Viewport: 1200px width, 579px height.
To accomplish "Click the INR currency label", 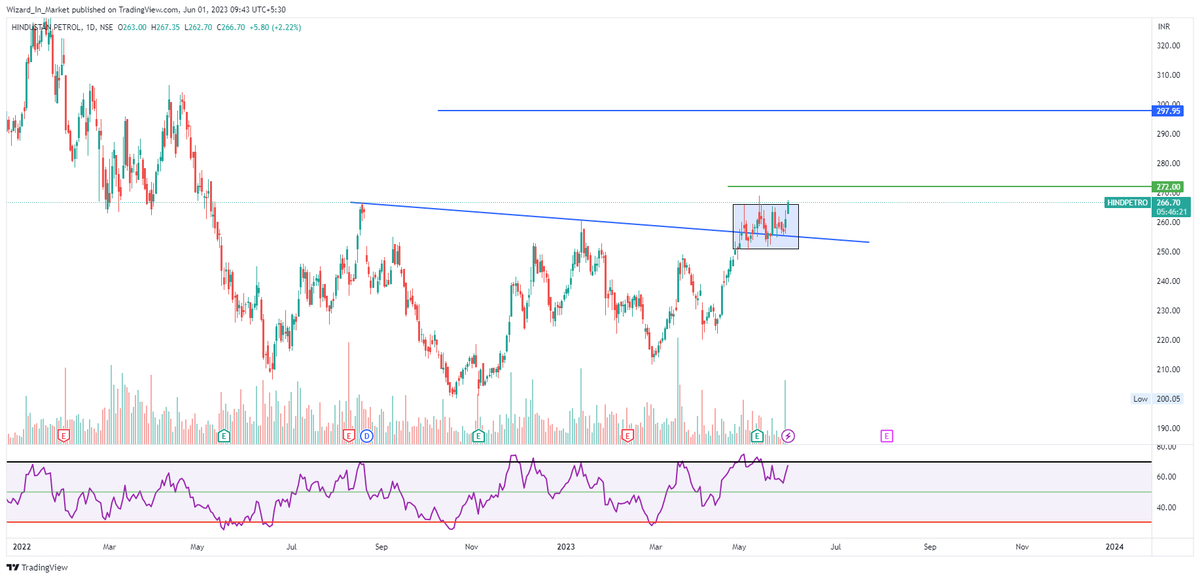I will [x=1163, y=26].
